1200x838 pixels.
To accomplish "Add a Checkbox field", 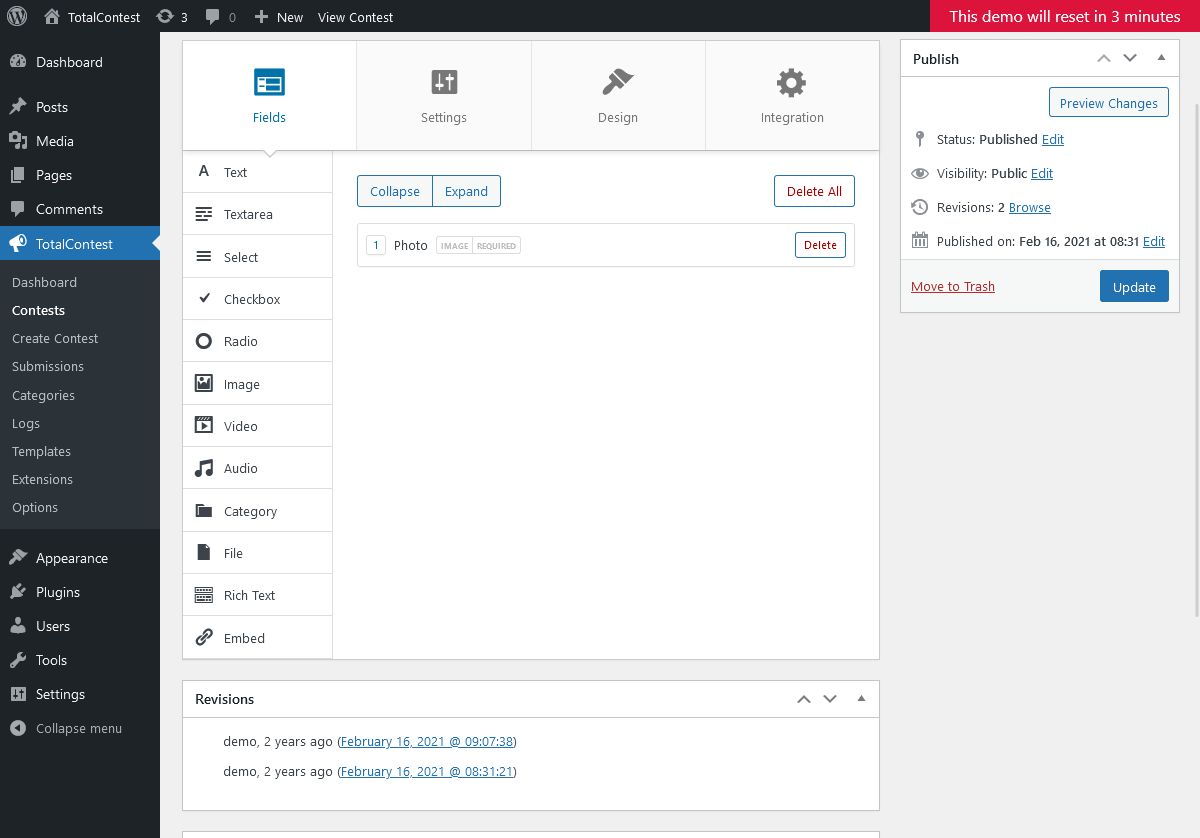I will pos(257,299).
